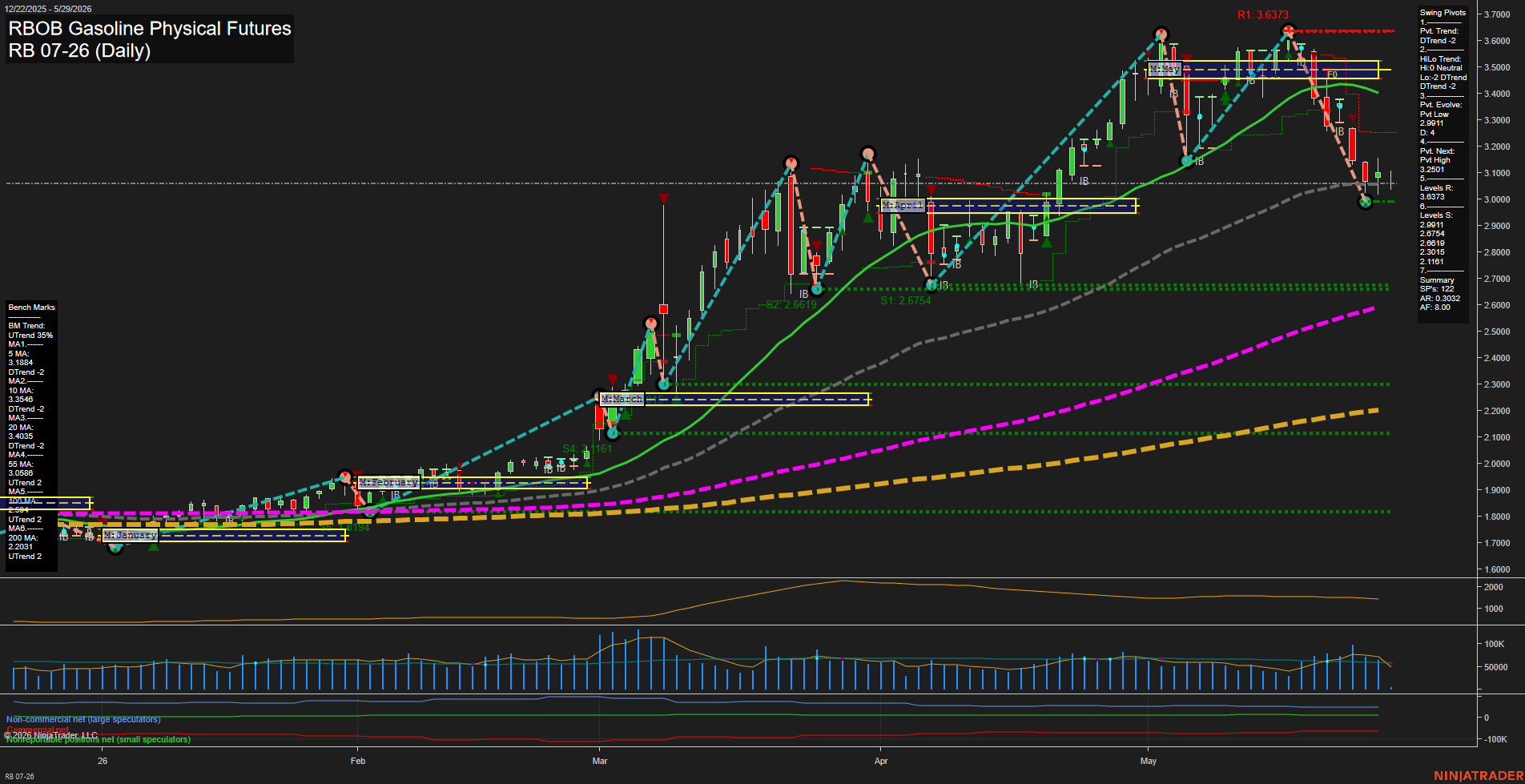Click the -100K COT axis label
Image resolution: width=1525 pixels, height=784 pixels.
(x=1495, y=739)
